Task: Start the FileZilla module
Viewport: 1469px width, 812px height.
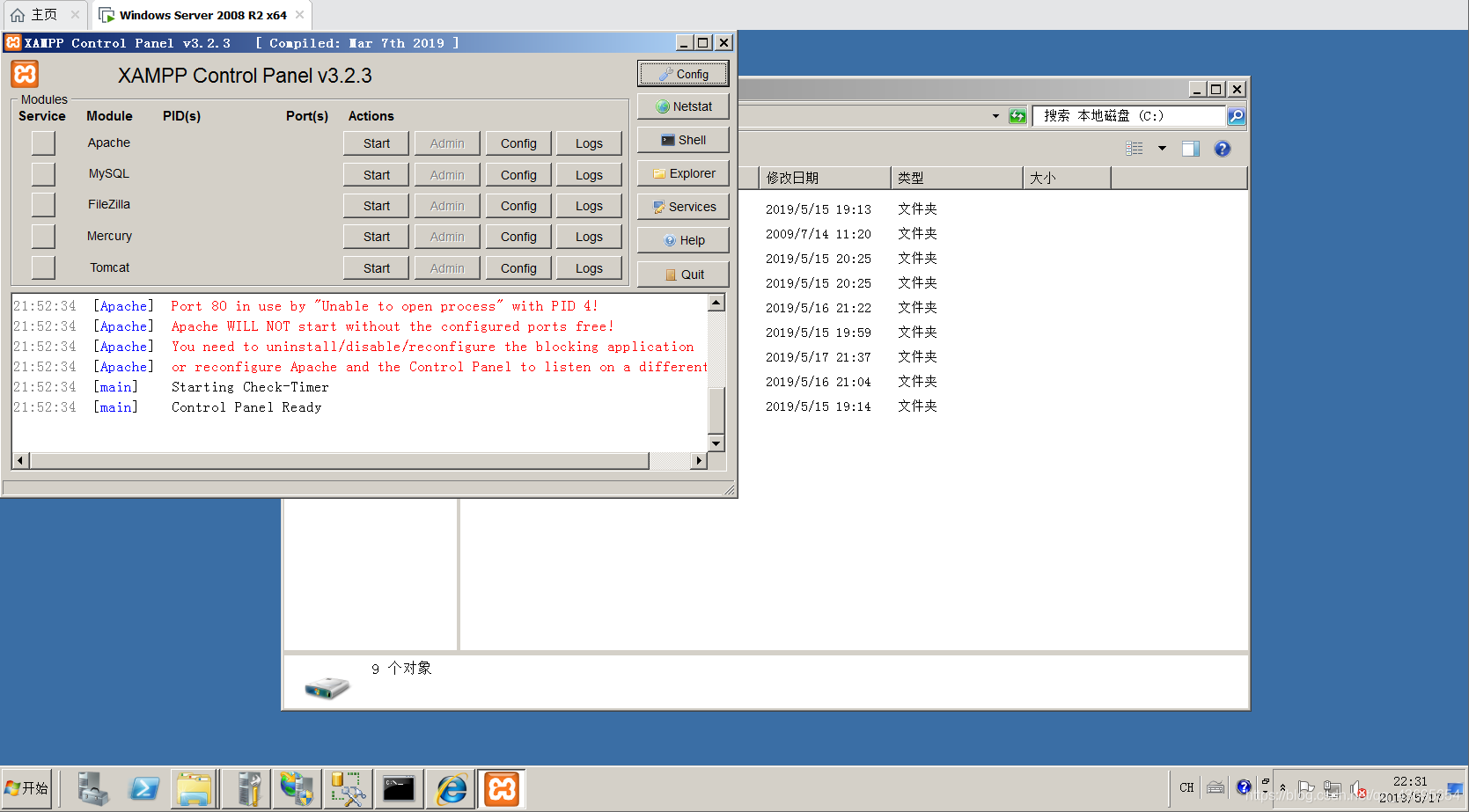Action: point(376,206)
